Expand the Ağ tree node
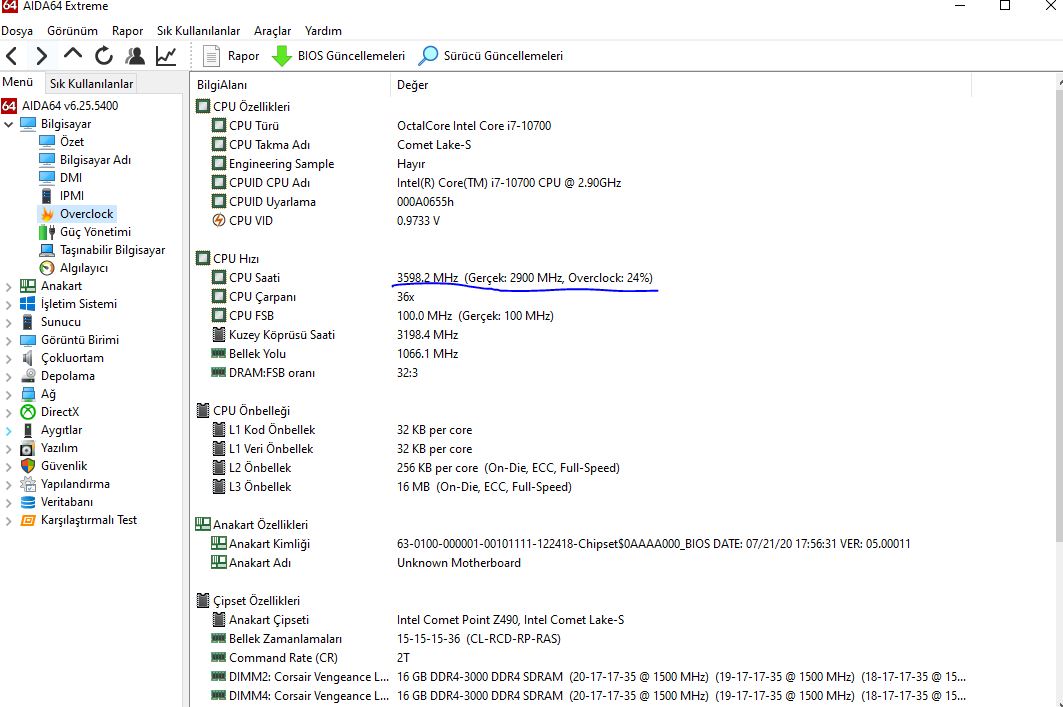This screenshot has width=1063, height=707. (8, 395)
